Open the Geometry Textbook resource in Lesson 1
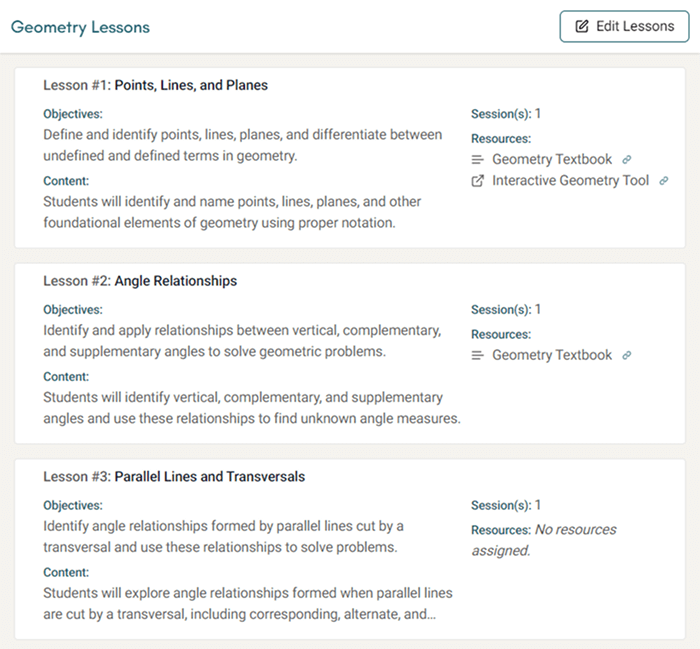This screenshot has width=700, height=649. (551, 160)
